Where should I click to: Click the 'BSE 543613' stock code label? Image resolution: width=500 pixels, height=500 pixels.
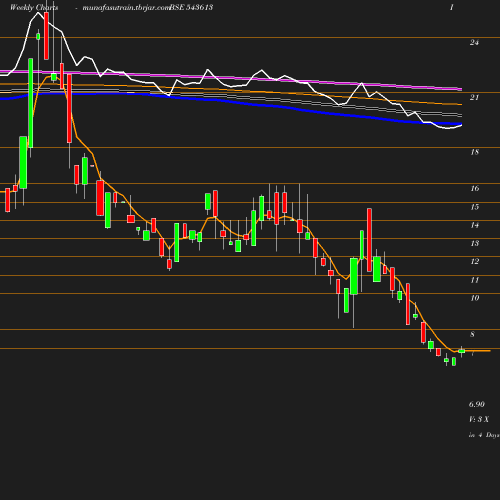point(191,7)
